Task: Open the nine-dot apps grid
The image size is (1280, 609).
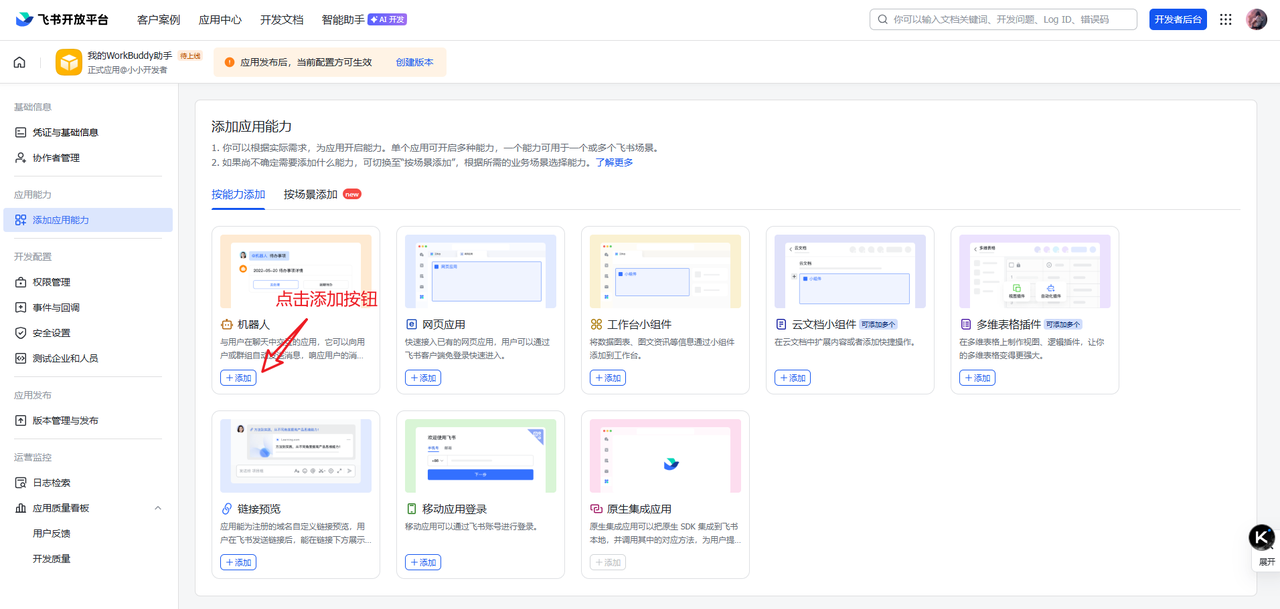Action: [x=1226, y=19]
